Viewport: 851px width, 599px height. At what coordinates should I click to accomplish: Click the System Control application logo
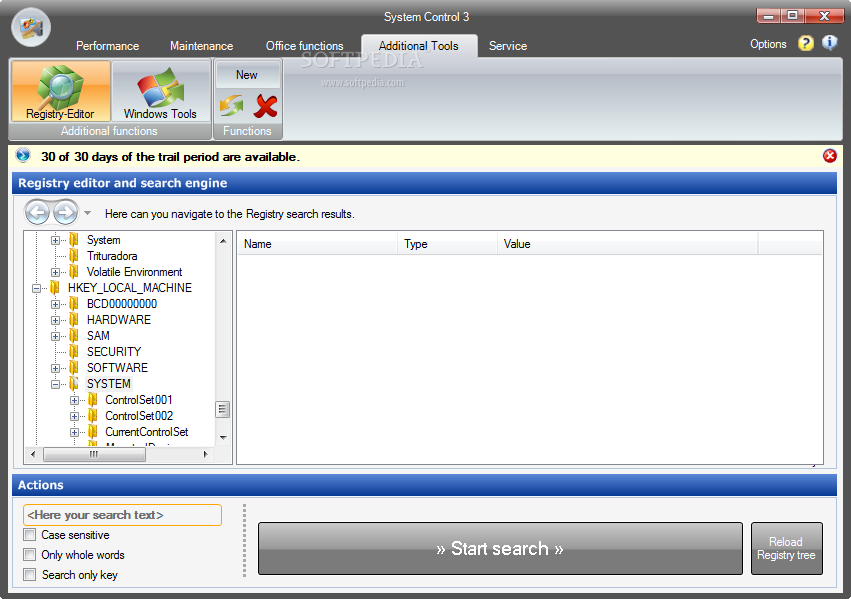point(31,27)
